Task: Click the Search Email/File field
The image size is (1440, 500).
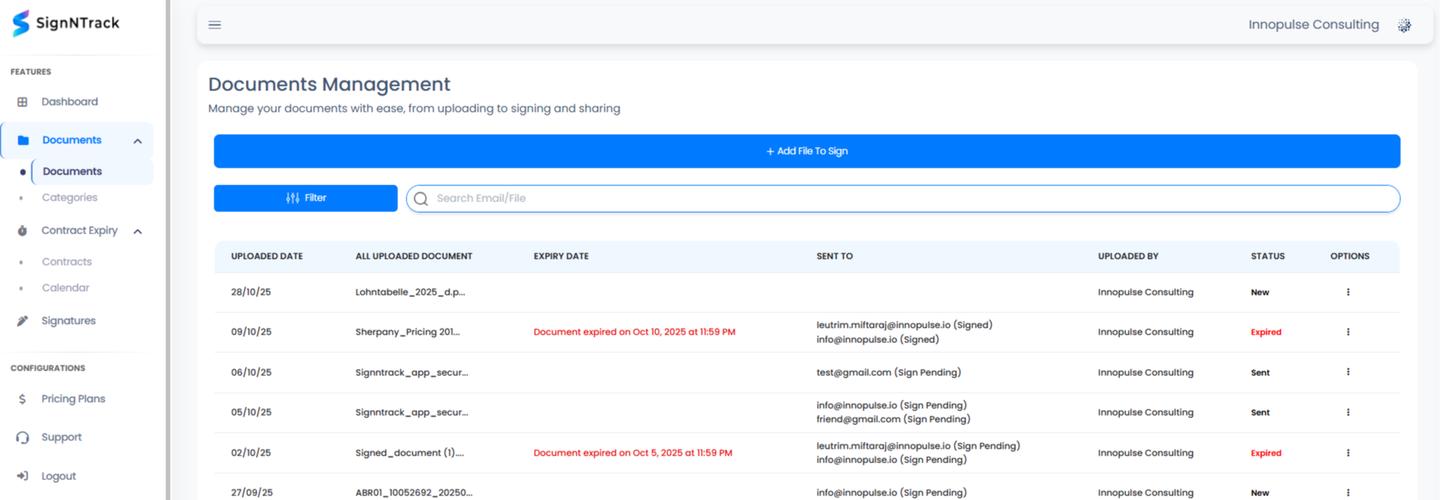Action: click(x=910, y=198)
